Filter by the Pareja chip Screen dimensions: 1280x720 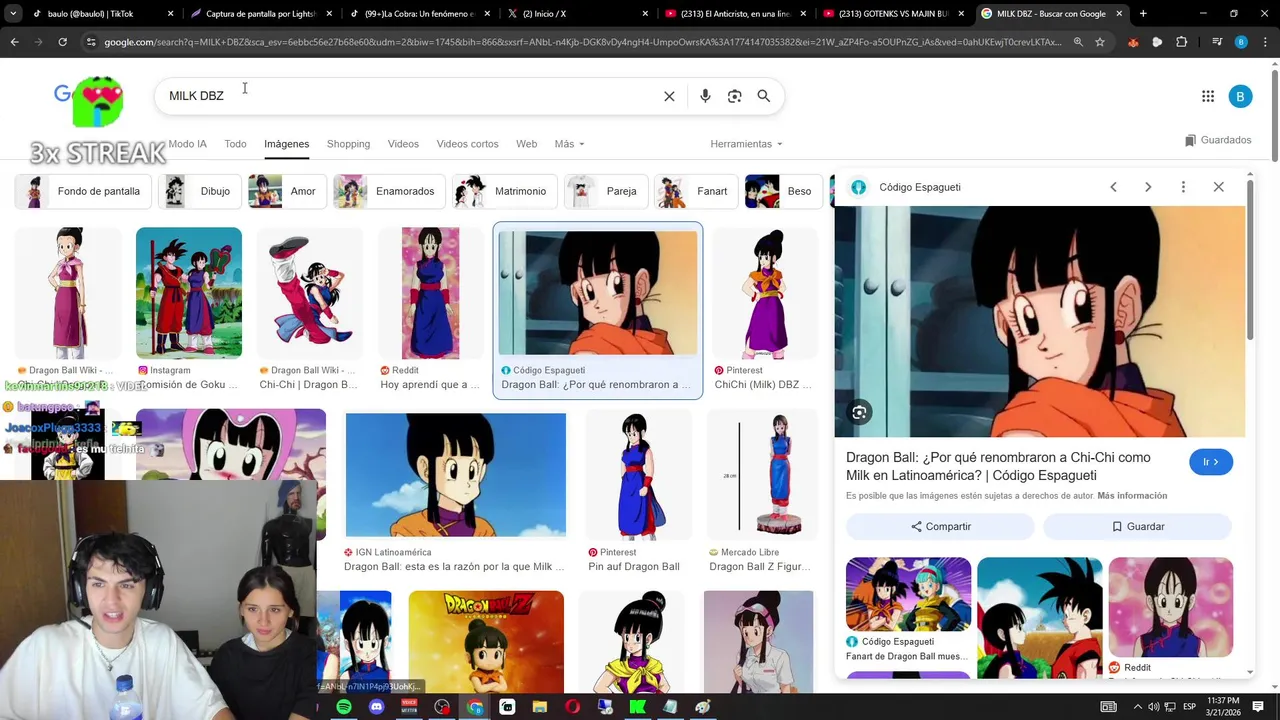[x=606, y=191]
